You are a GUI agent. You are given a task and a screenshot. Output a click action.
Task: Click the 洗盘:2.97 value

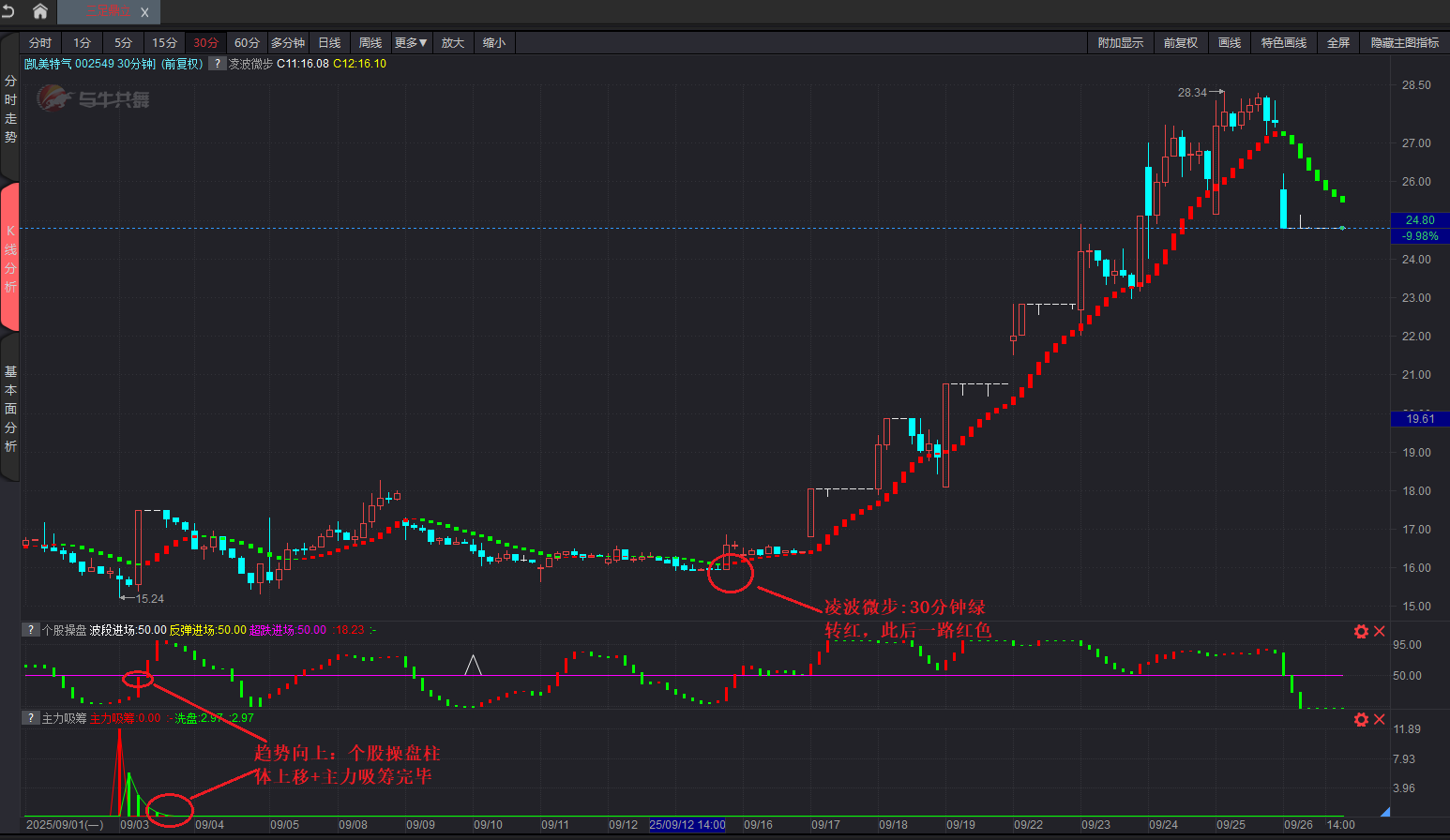pyautogui.click(x=199, y=718)
